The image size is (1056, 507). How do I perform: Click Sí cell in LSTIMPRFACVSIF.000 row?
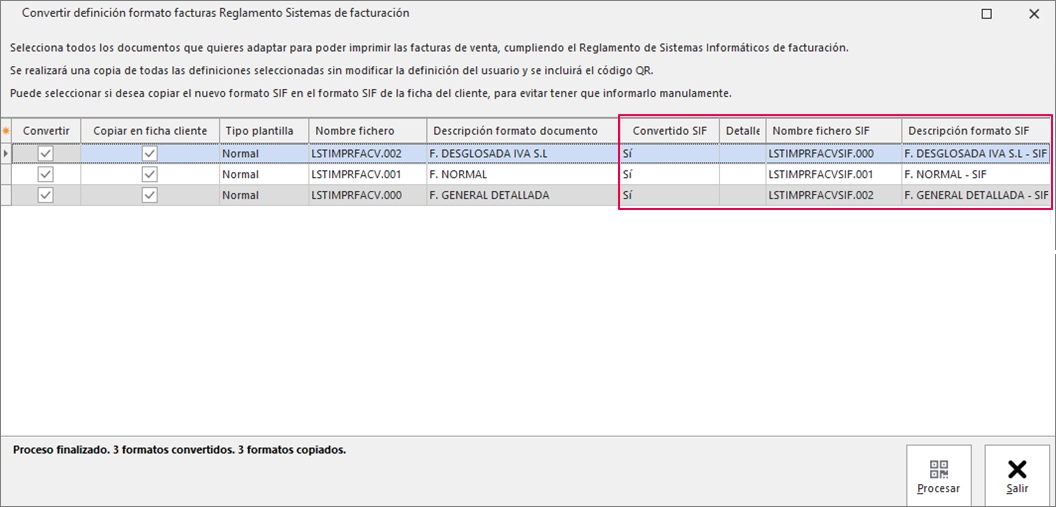[669, 154]
